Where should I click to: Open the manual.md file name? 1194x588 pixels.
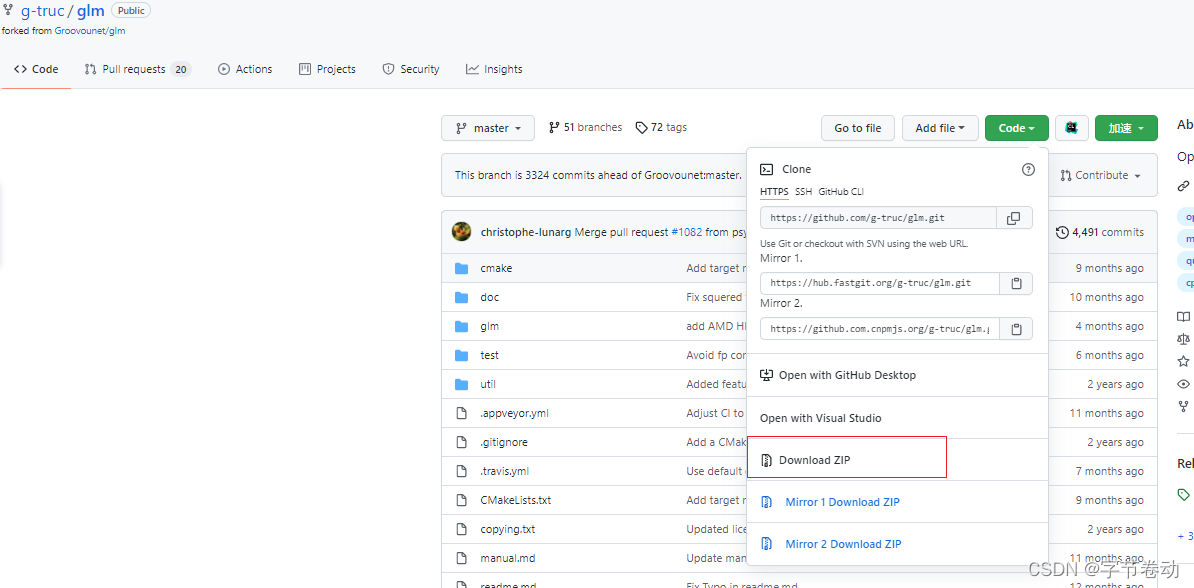[x=508, y=558]
